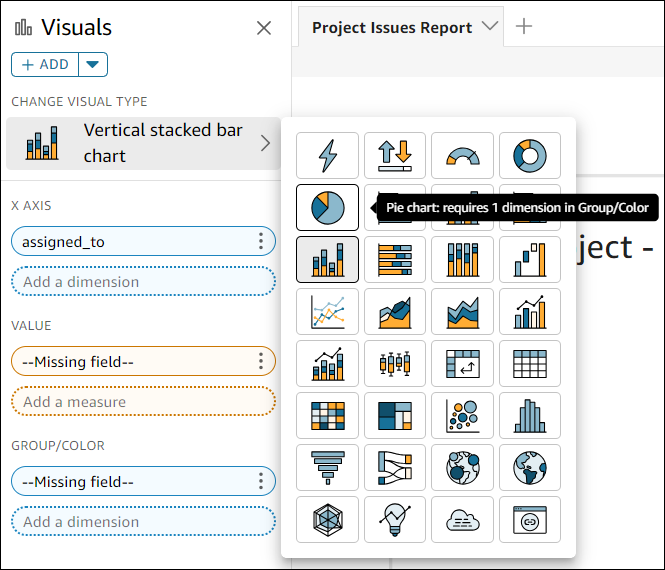The image size is (665, 570).
Task: Add a new sheet with plus tab
Action: (x=523, y=27)
